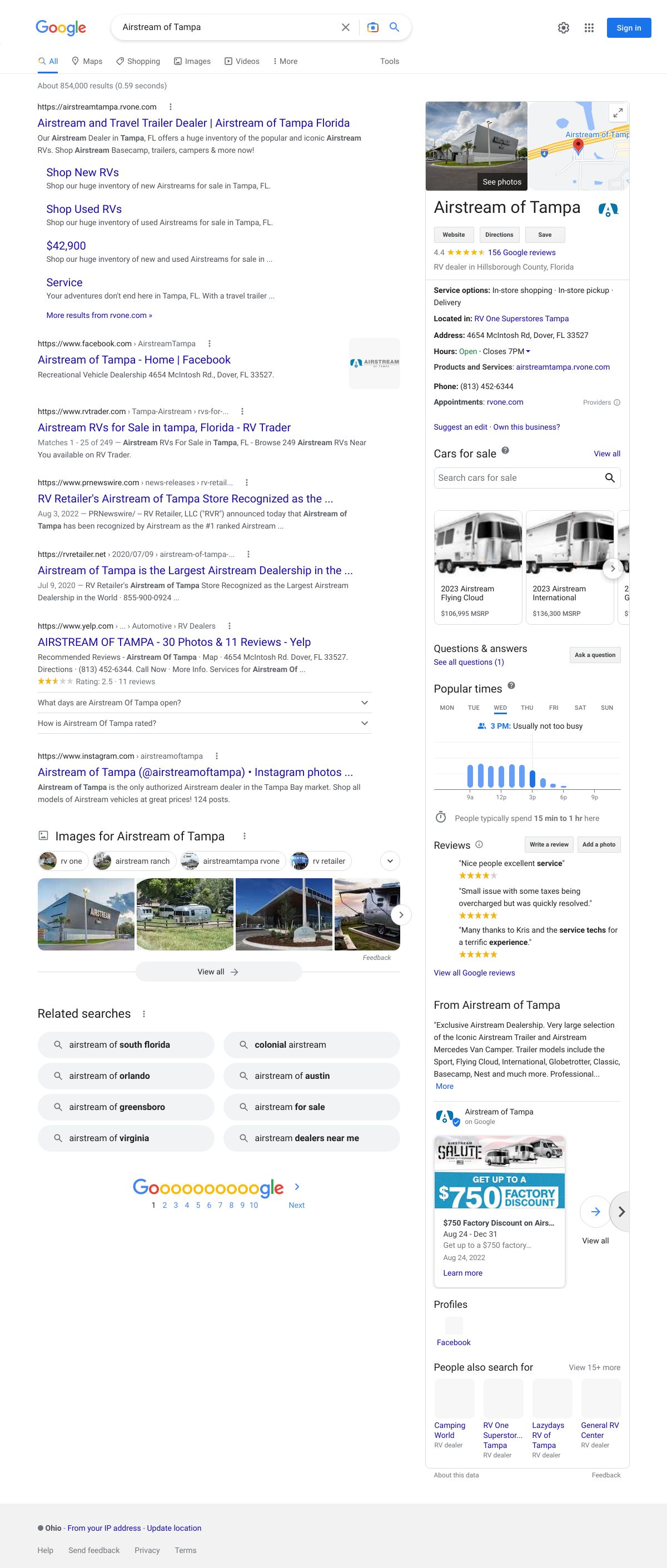The height and width of the screenshot is (1568, 667).
Task: Open options dots next to airstreamtampa.rvone.com
Action: pos(171,107)
